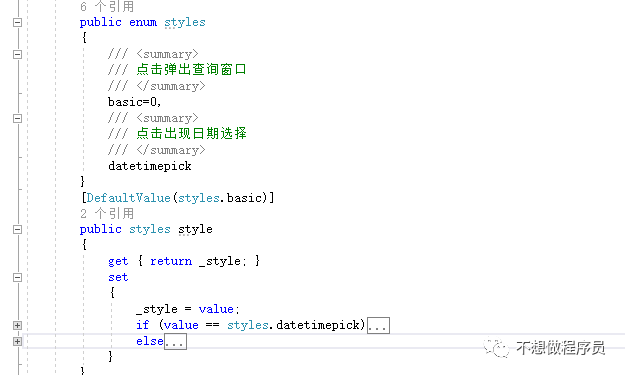Click the 'datetimepick' enum member line
Image resolution: width=625 pixels, height=375 pixels.
(149, 166)
